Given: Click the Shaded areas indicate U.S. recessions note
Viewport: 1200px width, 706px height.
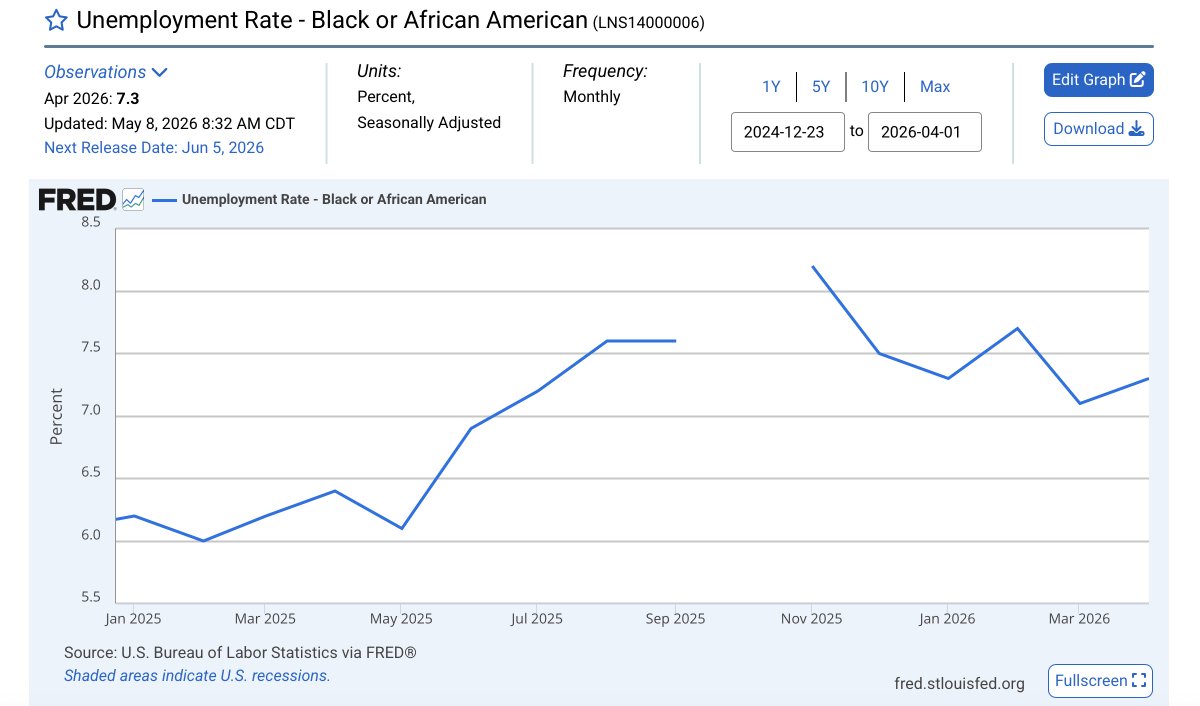Looking at the screenshot, I should [x=197, y=676].
